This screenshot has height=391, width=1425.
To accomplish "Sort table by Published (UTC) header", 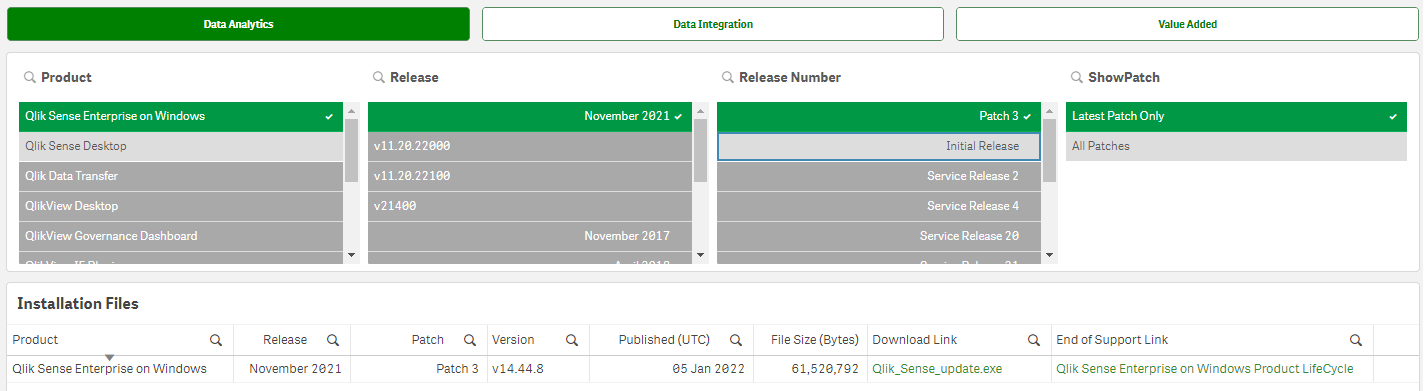I will pyautogui.click(x=664, y=340).
